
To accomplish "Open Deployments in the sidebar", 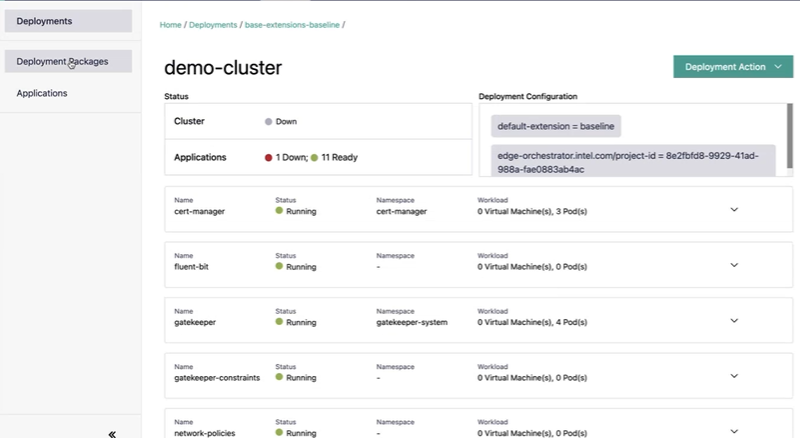I will coord(67,20).
